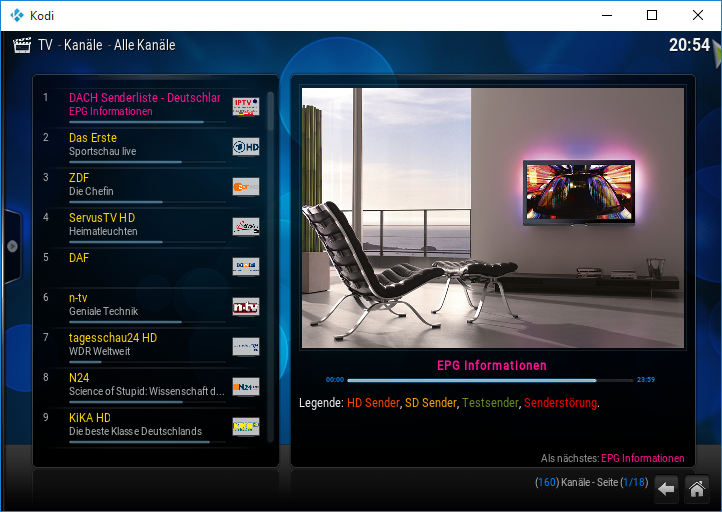Click the Senderstörung legend text
The image size is (722, 512).
(x=560, y=403)
